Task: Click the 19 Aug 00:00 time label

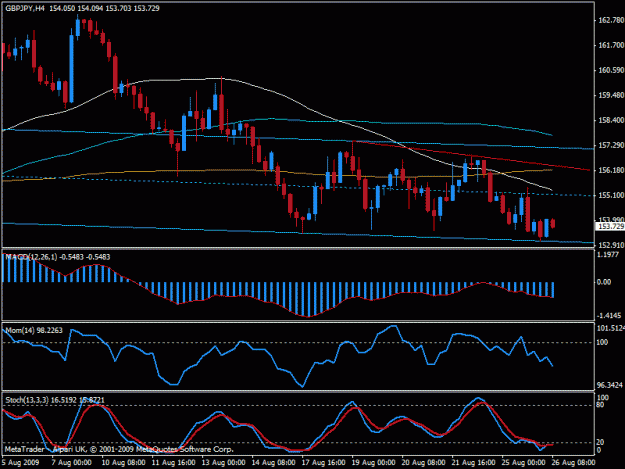Action: pyautogui.click(x=373, y=463)
